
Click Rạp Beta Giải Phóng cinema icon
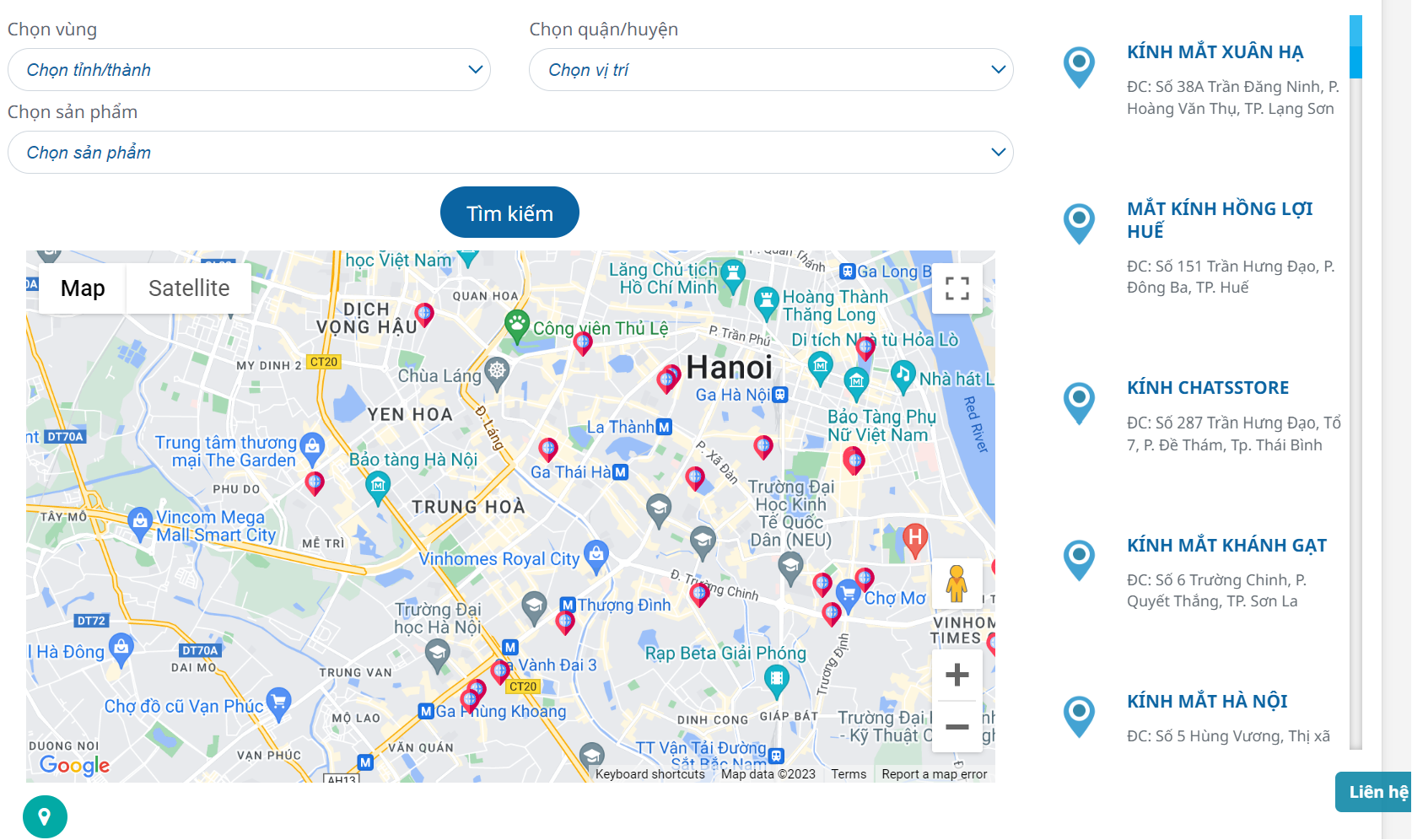(776, 680)
